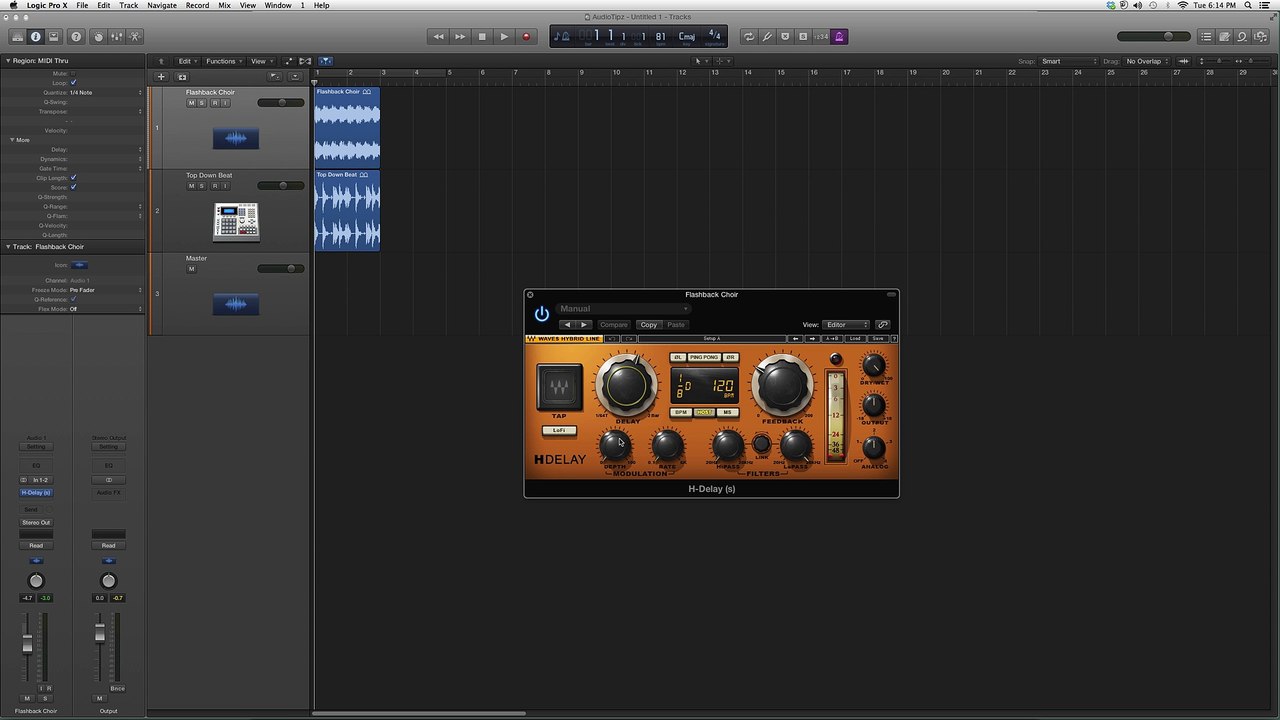Enable the Solo S transport icon

[x=803, y=37]
